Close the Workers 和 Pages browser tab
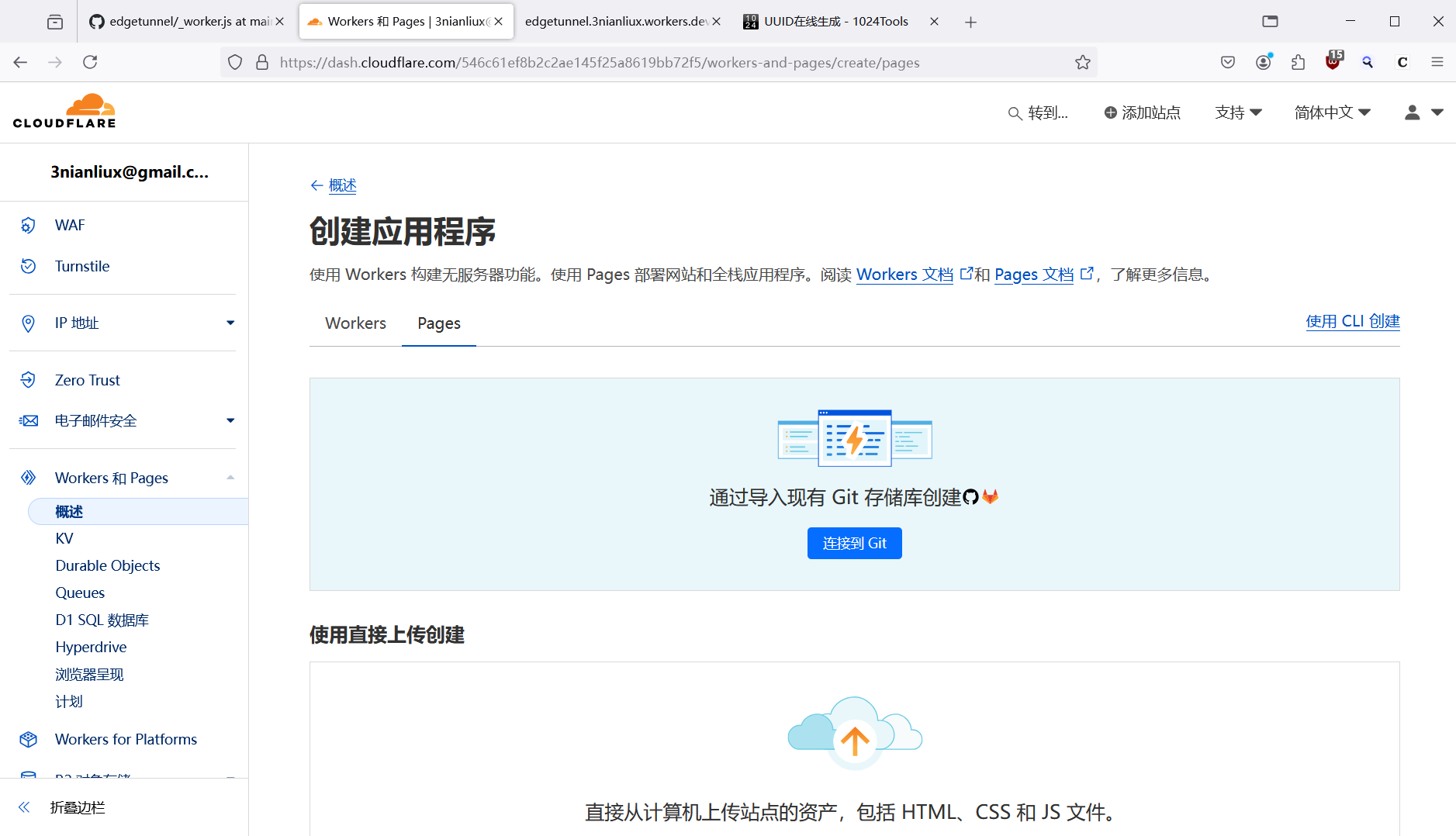This screenshot has height=836, width=1456. click(x=499, y=22)
